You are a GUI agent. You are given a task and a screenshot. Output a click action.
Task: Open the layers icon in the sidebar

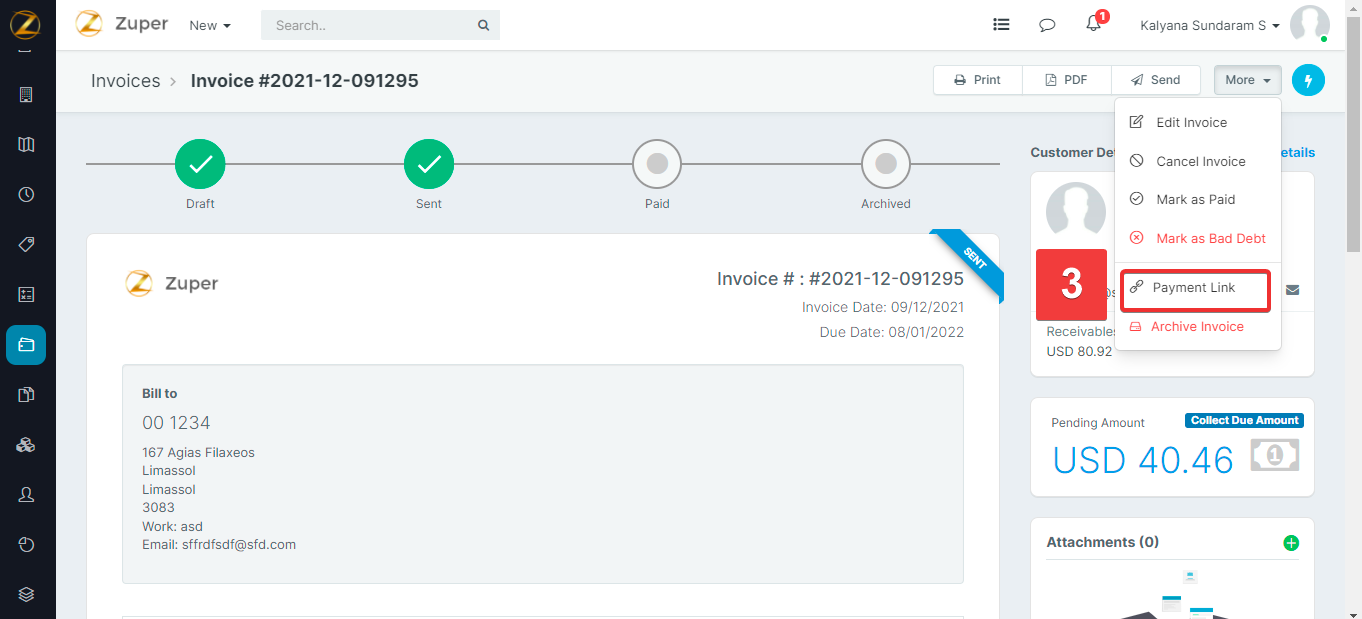point(26,594)
